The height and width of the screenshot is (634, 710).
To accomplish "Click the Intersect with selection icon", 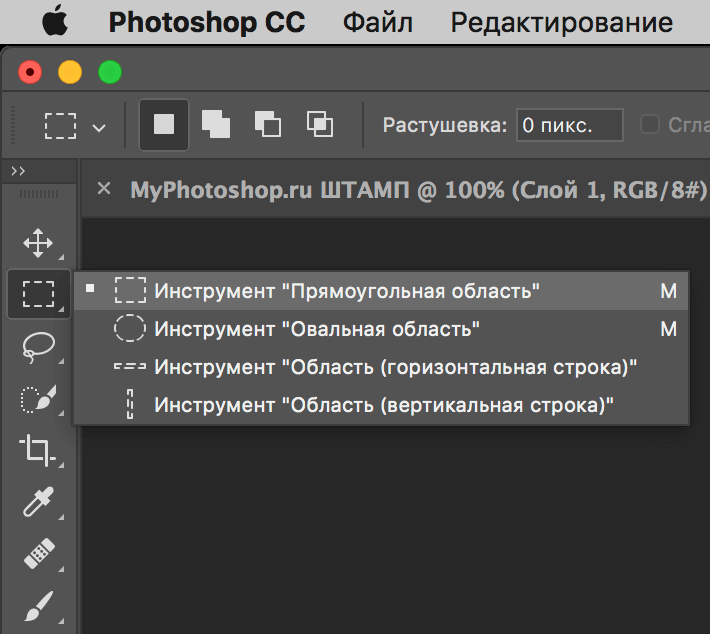I will coord(320,124).
